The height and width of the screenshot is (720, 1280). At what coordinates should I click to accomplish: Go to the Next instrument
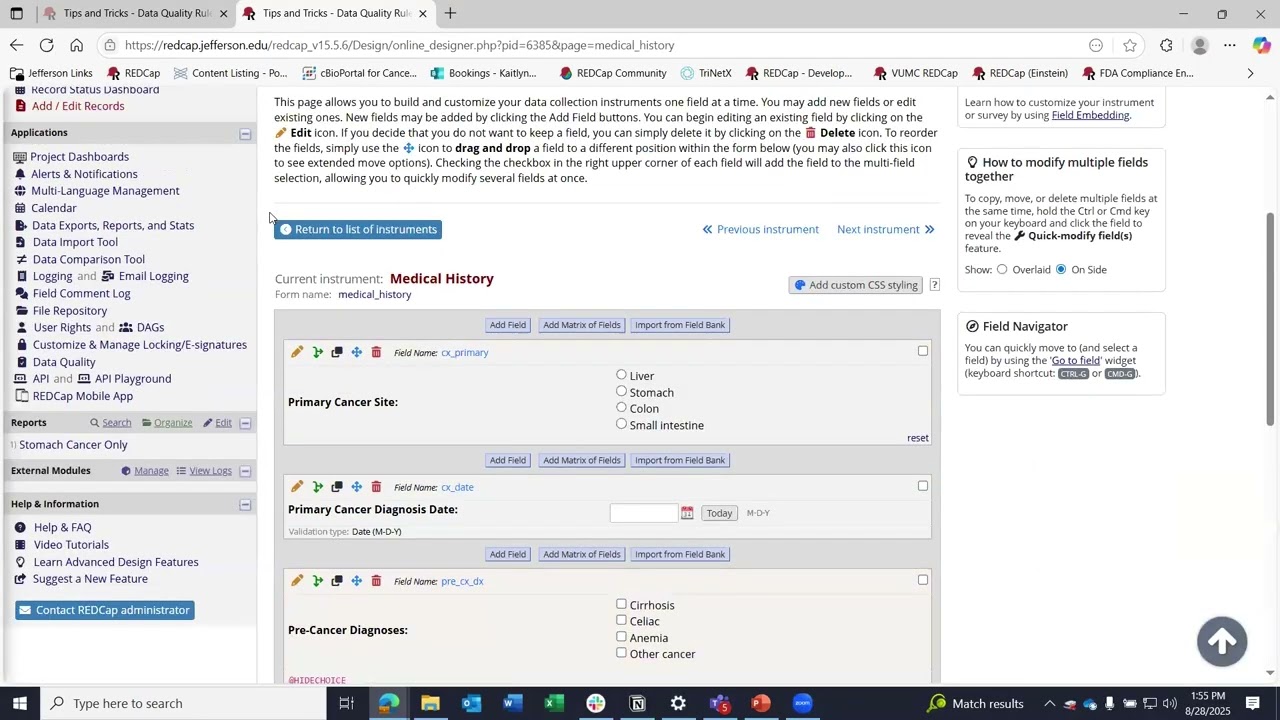pos(886,230)
